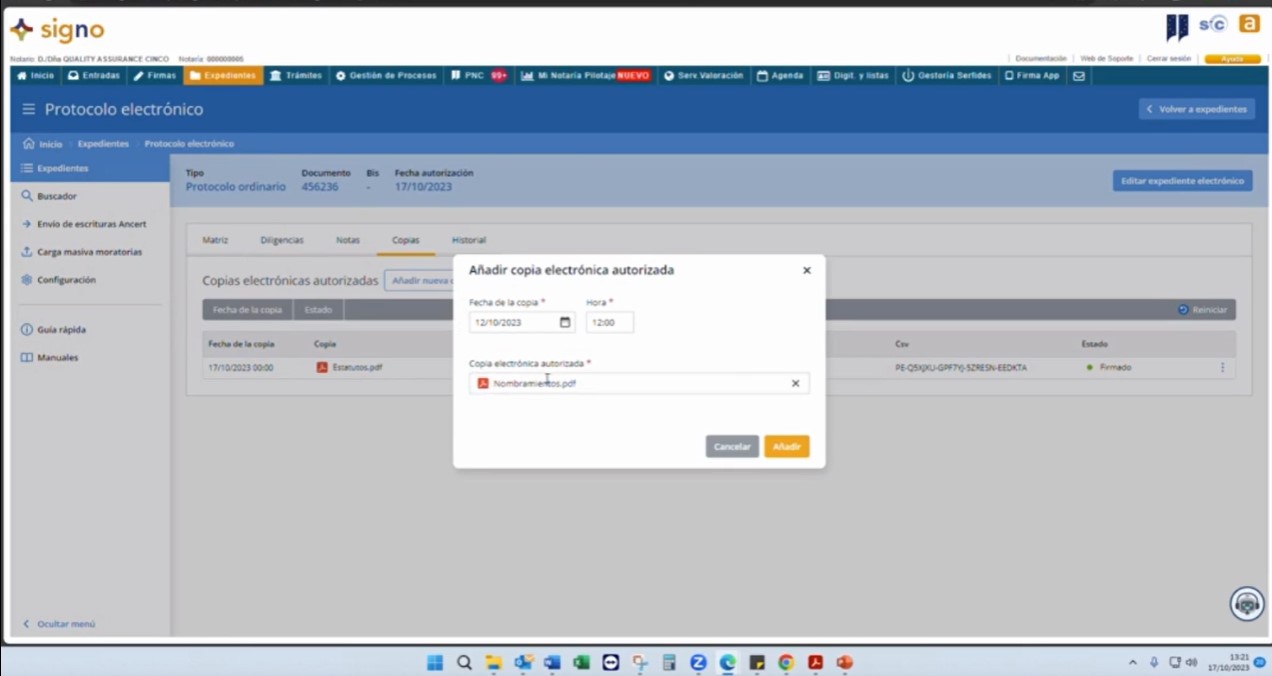
Task: Open the Agenda menu item
Action: (780, 75)
